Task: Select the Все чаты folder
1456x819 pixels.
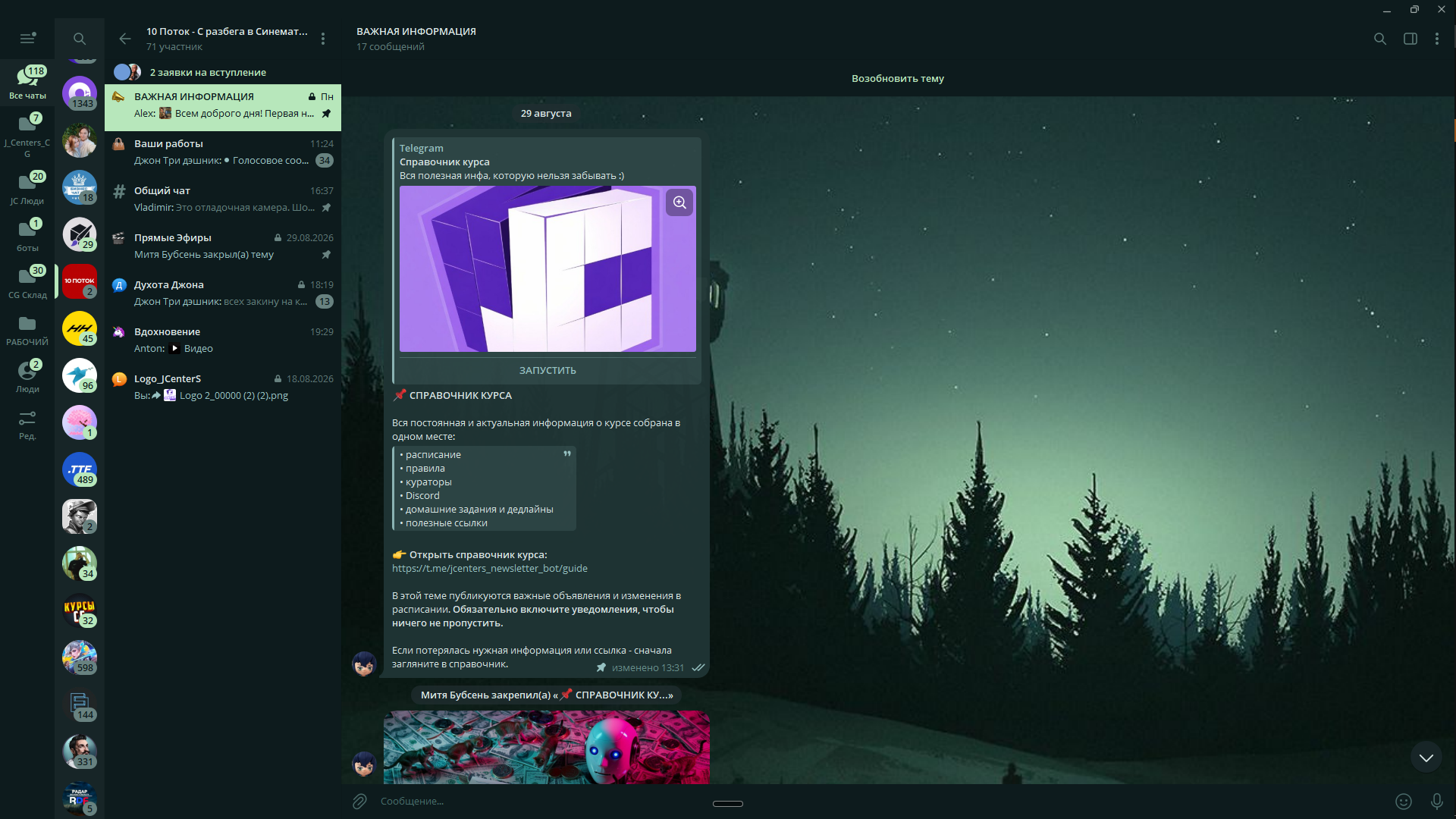Action: click(27, 83)
